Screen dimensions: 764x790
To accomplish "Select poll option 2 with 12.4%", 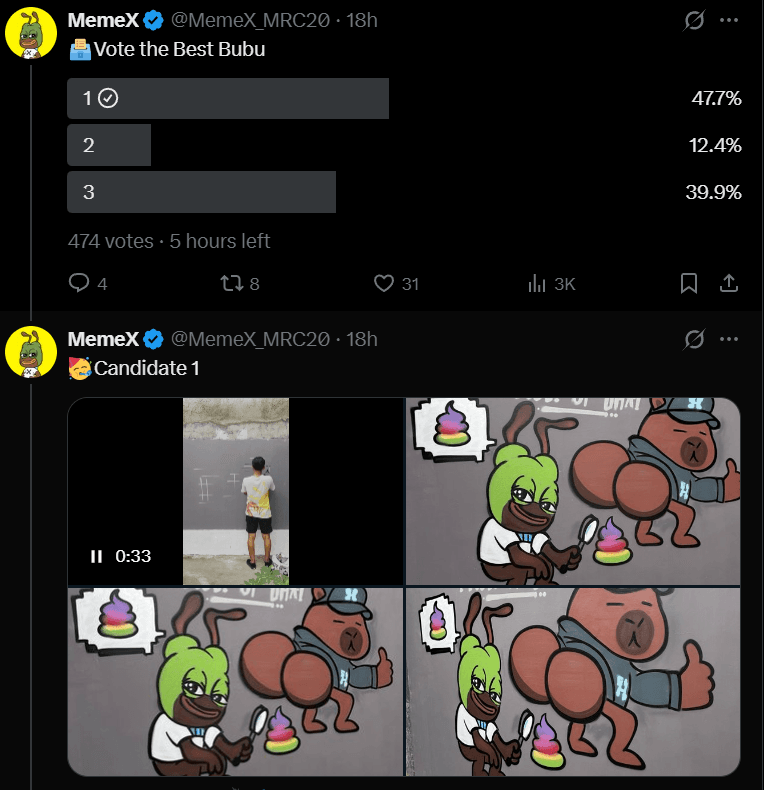I will coord(109,145).
